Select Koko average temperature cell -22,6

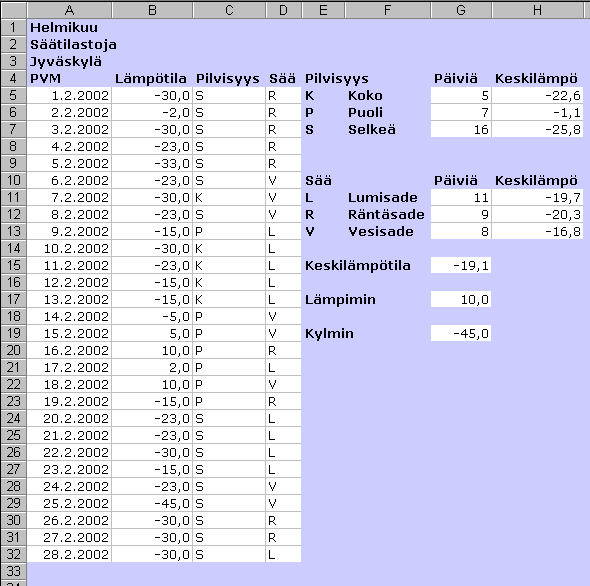pyautogui.click(x=537, y=96)
